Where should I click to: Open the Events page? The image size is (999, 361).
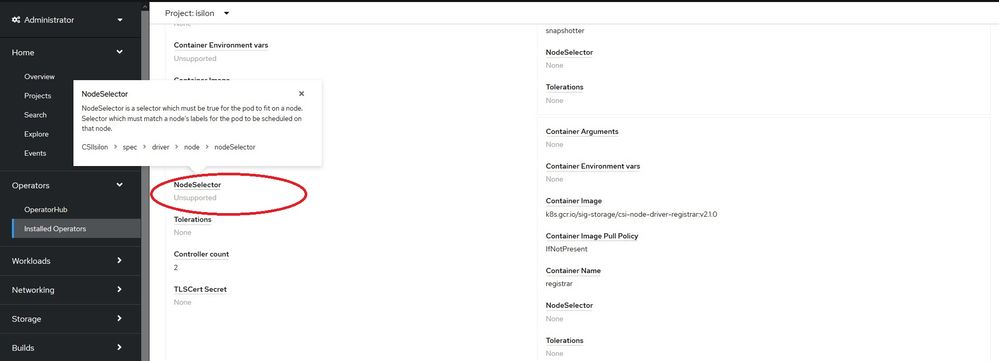click(35, 153)
